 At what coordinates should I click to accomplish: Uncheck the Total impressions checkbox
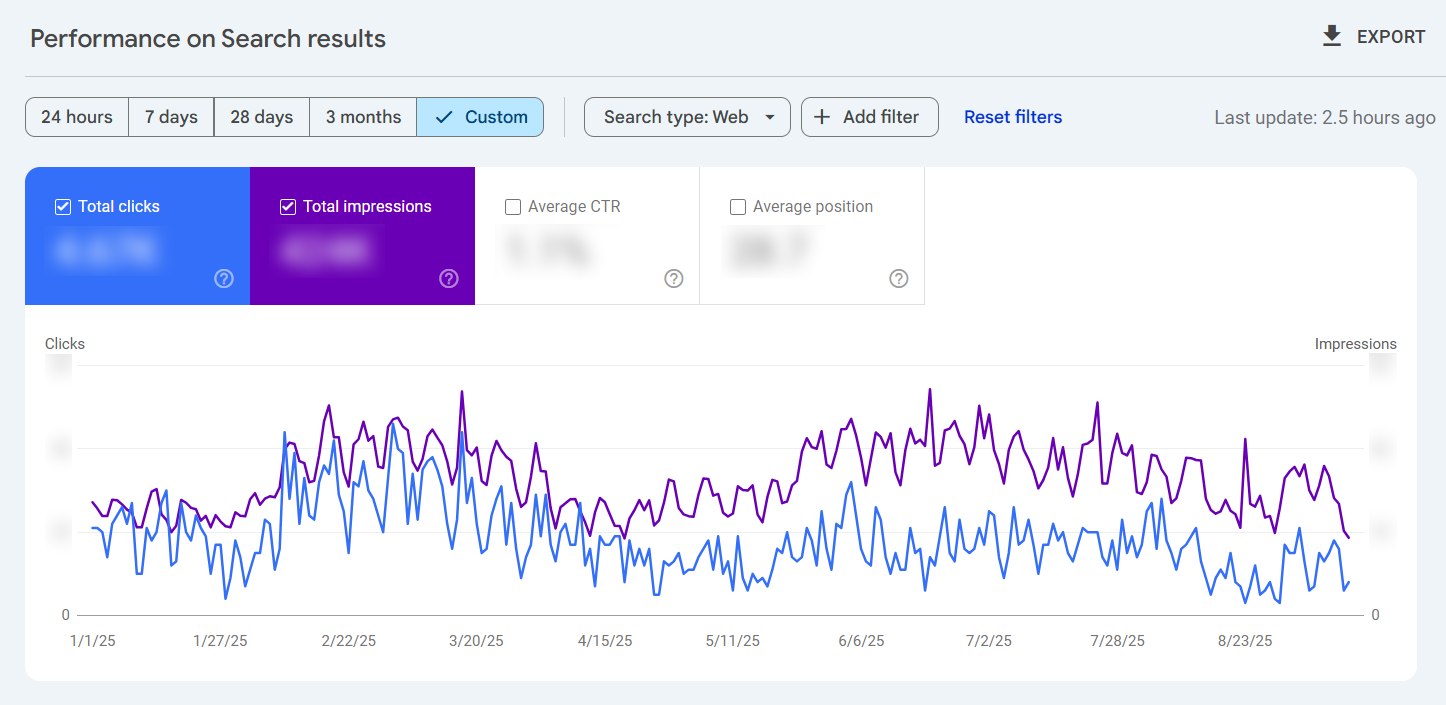pos(288,206)
